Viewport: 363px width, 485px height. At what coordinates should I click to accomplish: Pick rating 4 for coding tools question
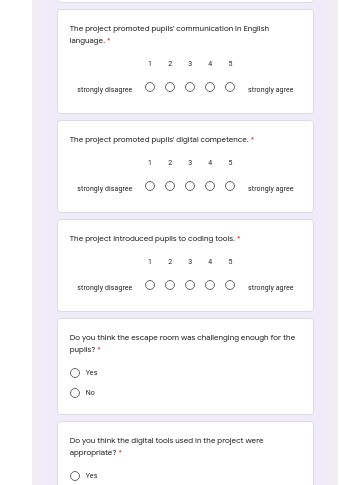[x=210, y=285]
